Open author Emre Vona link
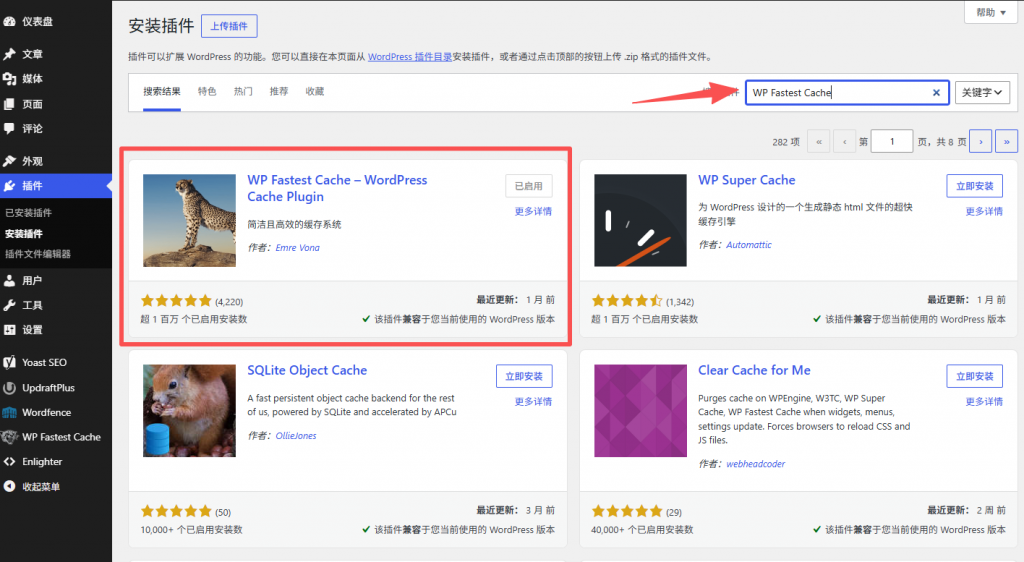The height and width of the screenshot is (562, 1024). point(298,248)
